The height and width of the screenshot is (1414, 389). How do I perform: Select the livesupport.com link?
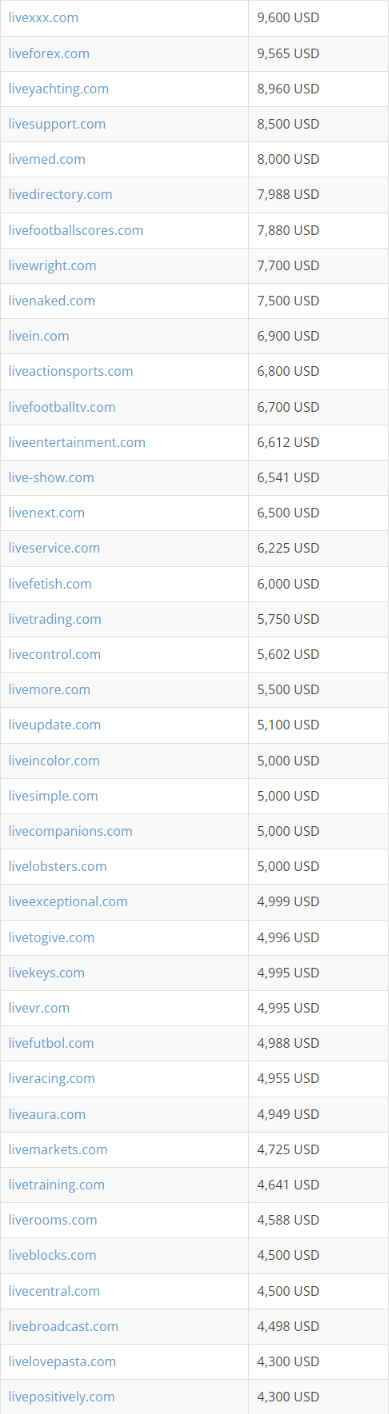57,124
